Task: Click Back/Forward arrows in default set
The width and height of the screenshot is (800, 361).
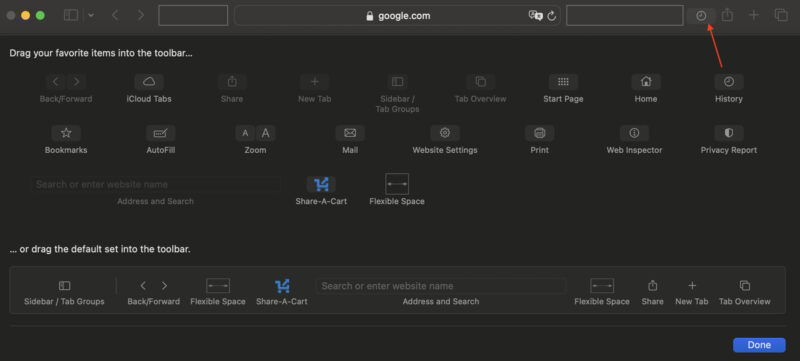Action: pos(154,286)
